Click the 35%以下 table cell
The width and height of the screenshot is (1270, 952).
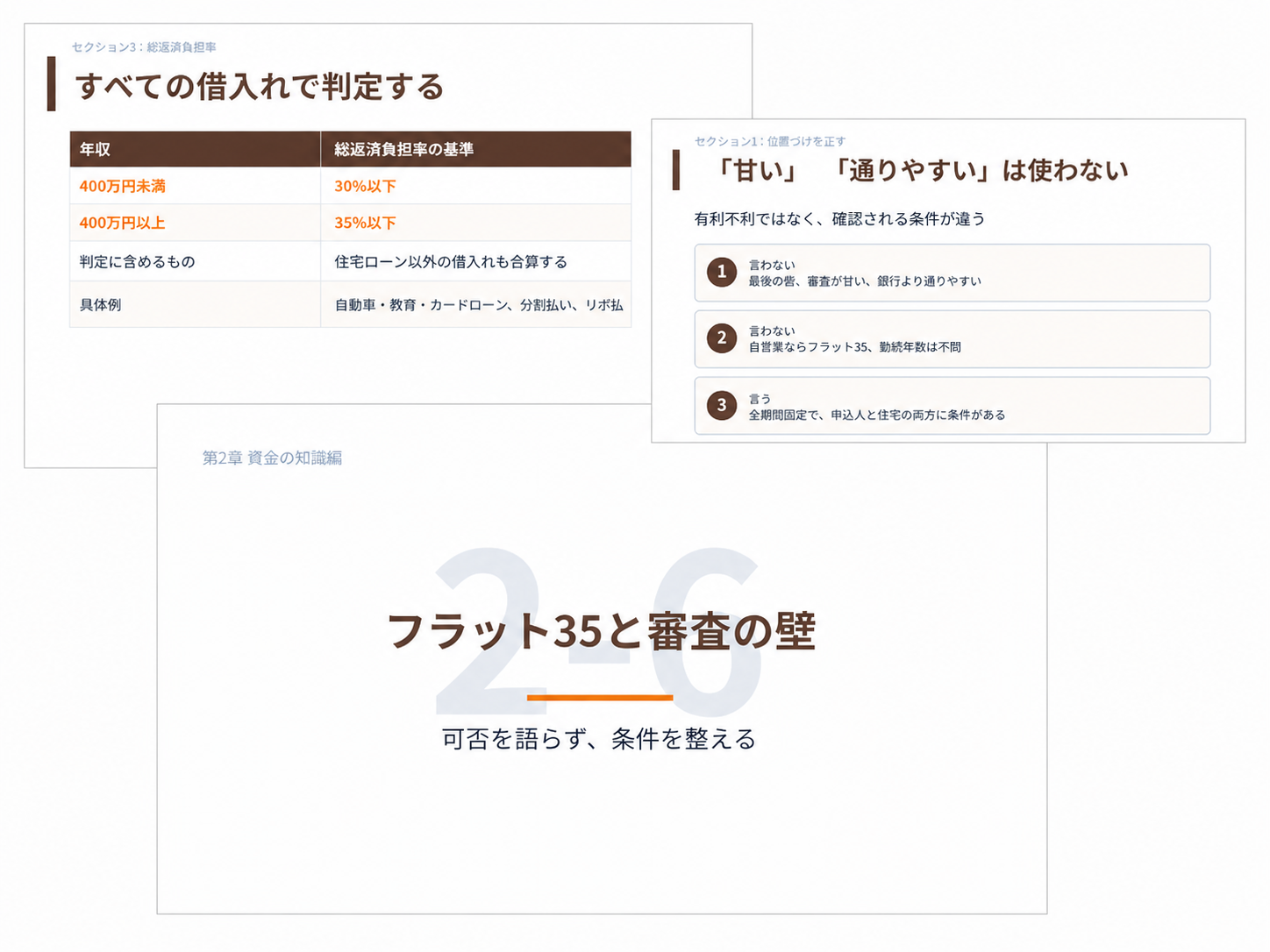[x=476, y=223]
